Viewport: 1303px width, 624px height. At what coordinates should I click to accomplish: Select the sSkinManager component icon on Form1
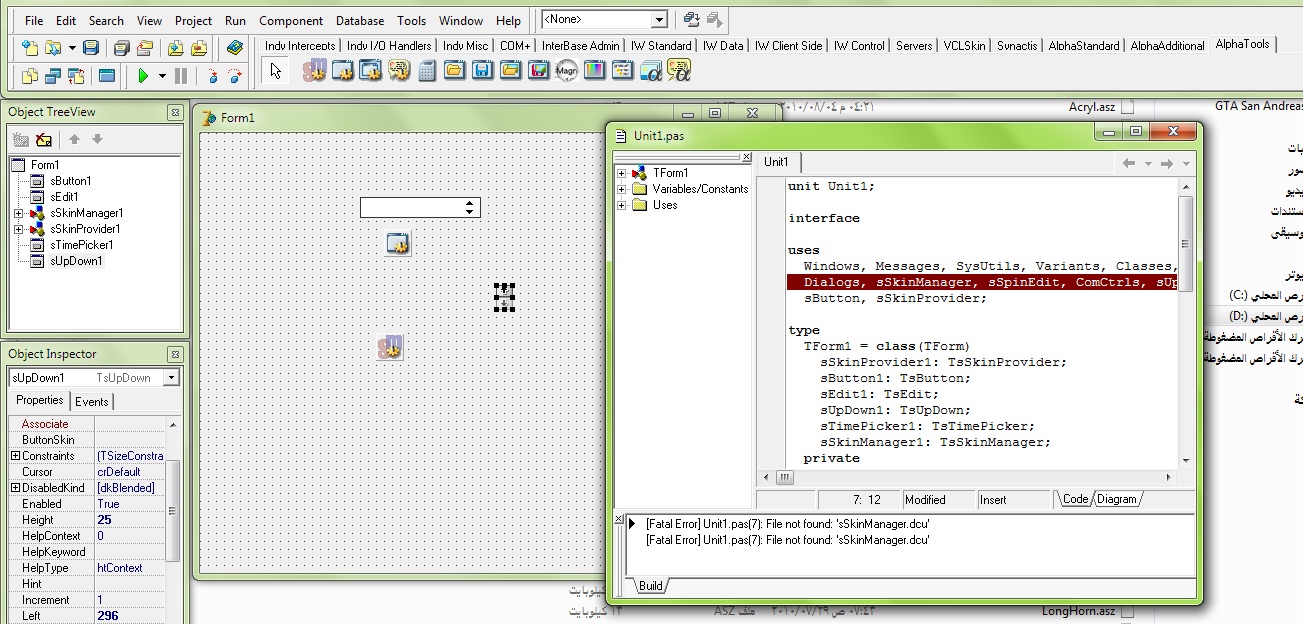(x=390, y=348)
